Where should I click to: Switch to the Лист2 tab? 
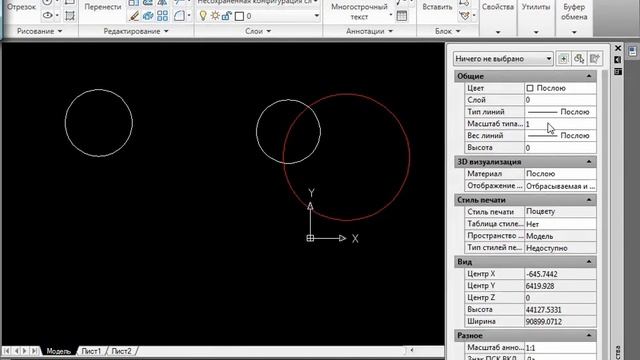(121, 351)
